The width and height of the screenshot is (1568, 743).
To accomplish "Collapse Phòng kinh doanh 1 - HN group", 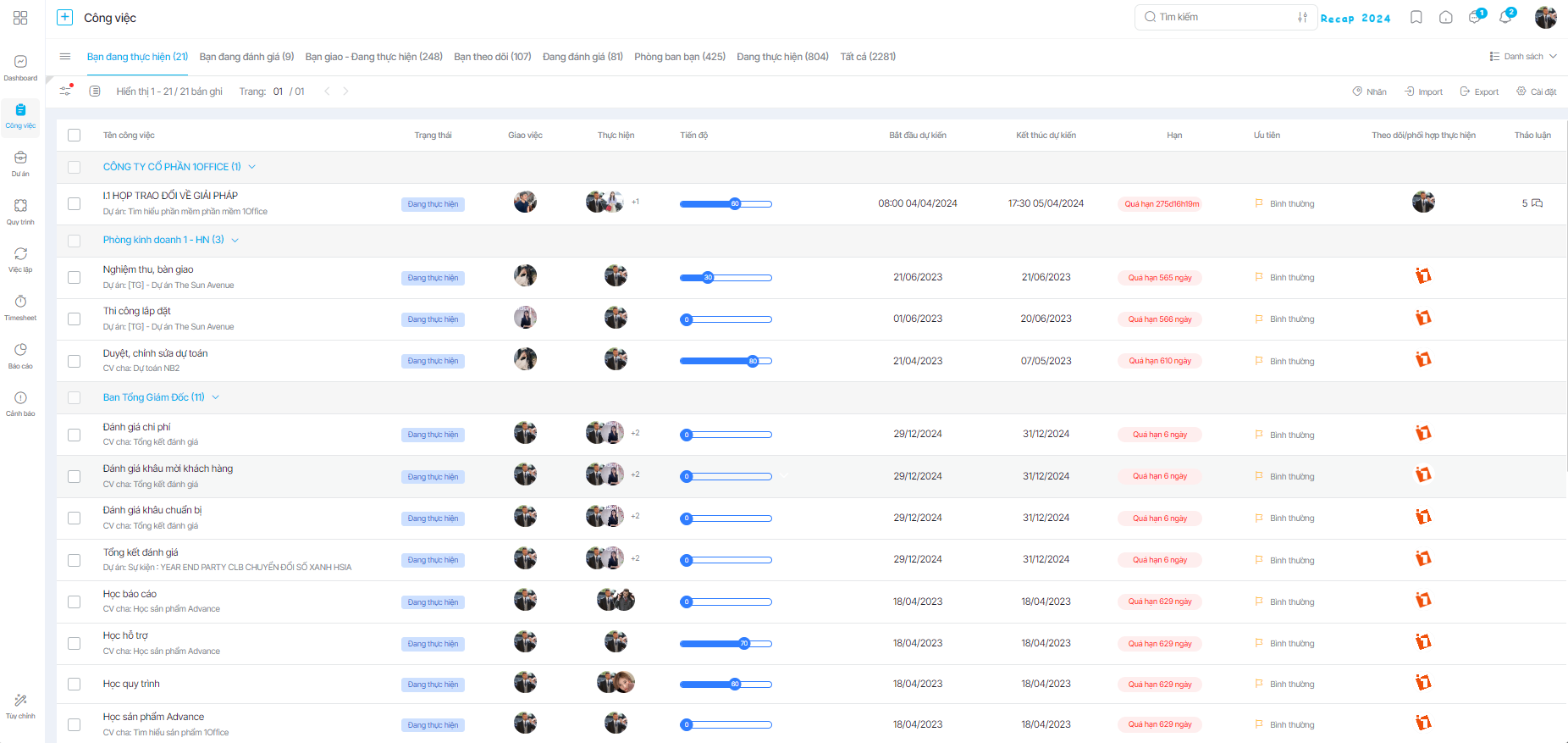I will 235,241.
